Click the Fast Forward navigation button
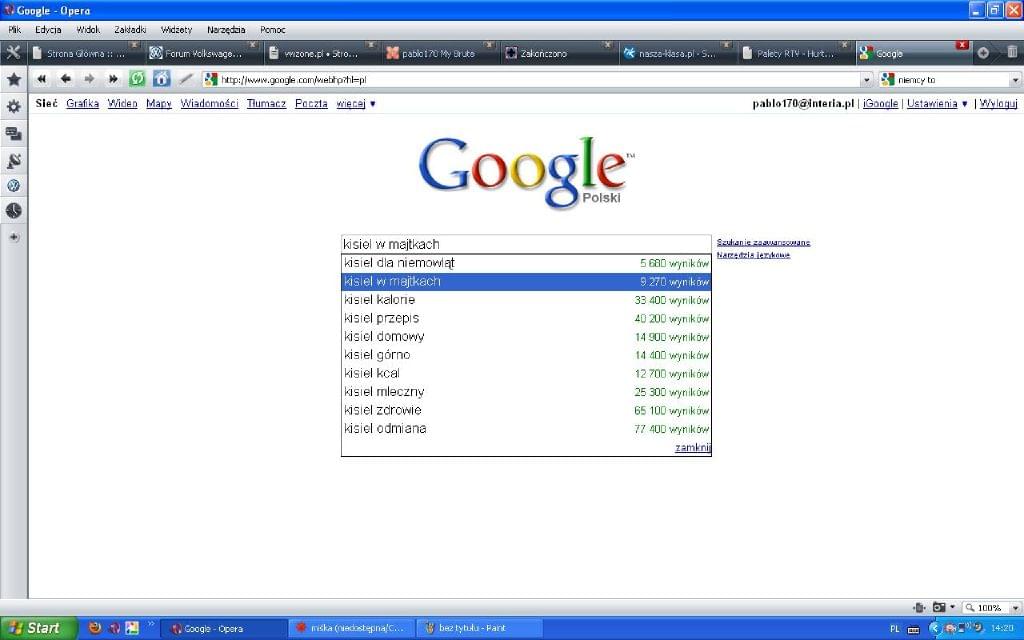 (x=113, y=79)
